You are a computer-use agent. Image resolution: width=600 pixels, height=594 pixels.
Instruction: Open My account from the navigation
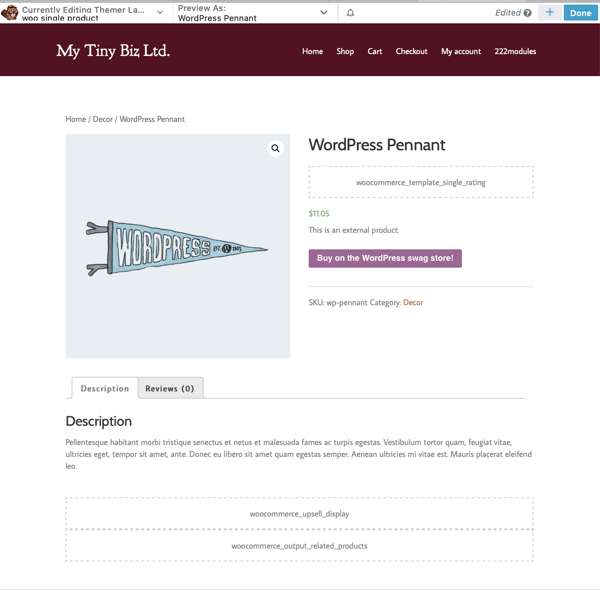tap(461, 52)
